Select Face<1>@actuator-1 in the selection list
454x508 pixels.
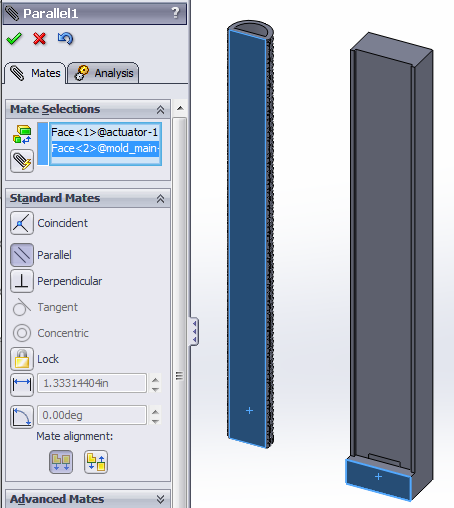[x=105, y=132]
